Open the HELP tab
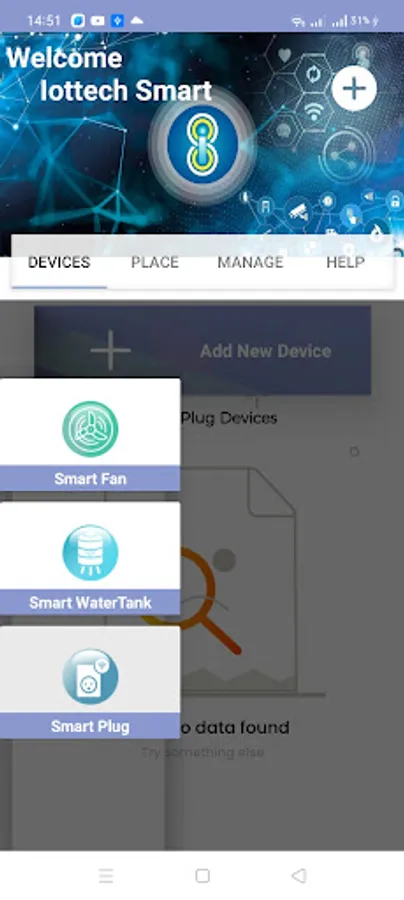The height and width of the screenshot is (900, 404). click(345, 262)
